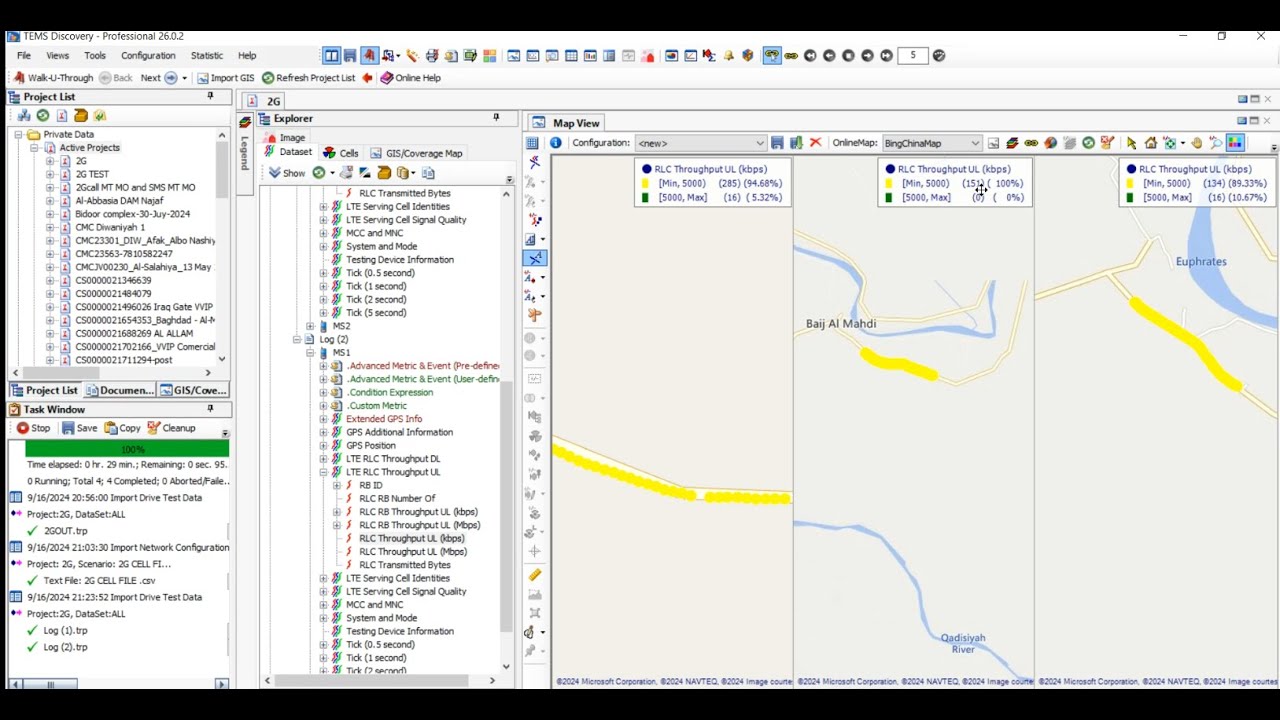This screenshot has height=720, width=1280.
Task: Click the save icon in the main toolbar
Action: (x=350, y=56)
